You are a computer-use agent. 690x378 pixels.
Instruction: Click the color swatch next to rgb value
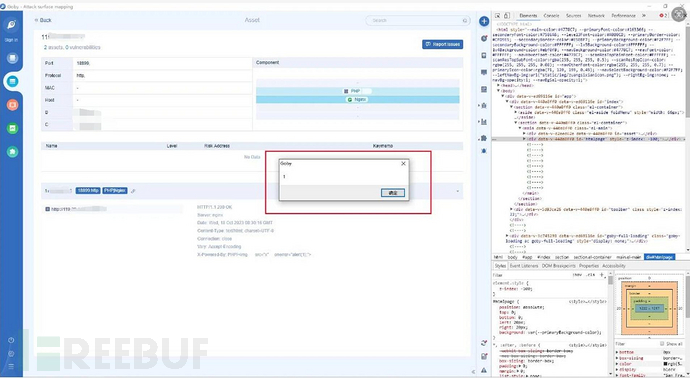pyautogui.click(x=665, y=364)
